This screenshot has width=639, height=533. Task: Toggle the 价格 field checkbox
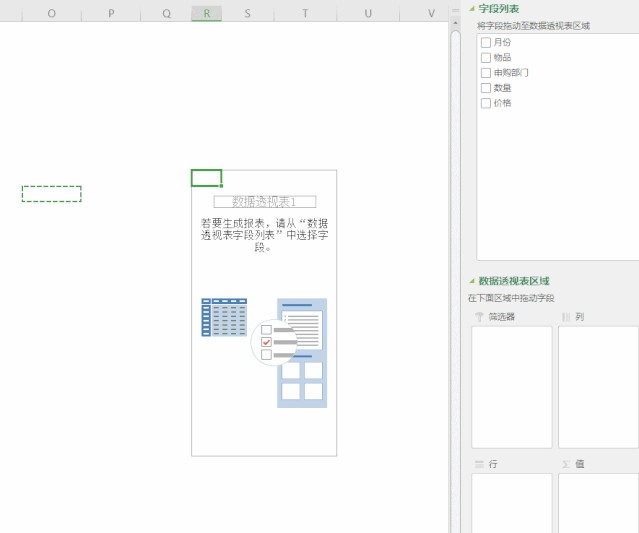[486, 103]
